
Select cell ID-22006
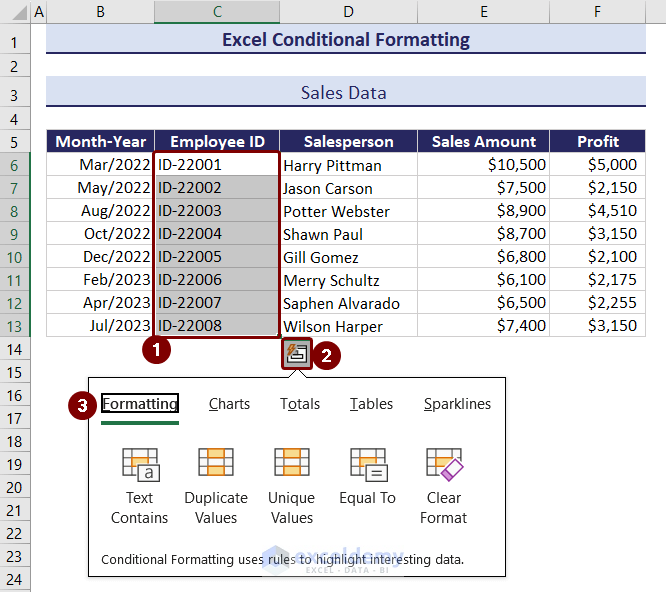click(x=217, y=279)
